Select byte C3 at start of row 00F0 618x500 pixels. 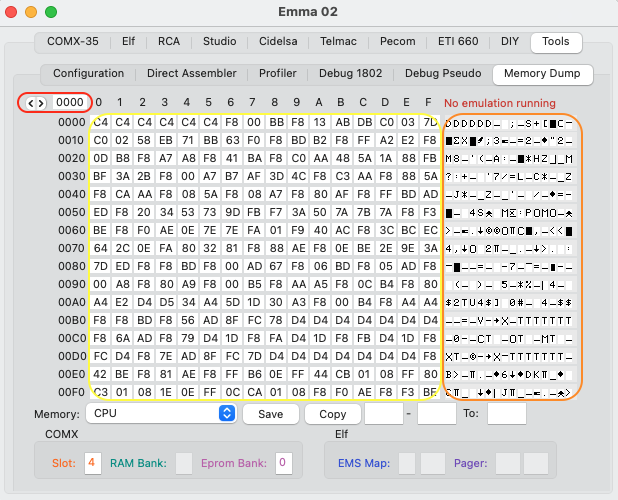click(101, 392)
